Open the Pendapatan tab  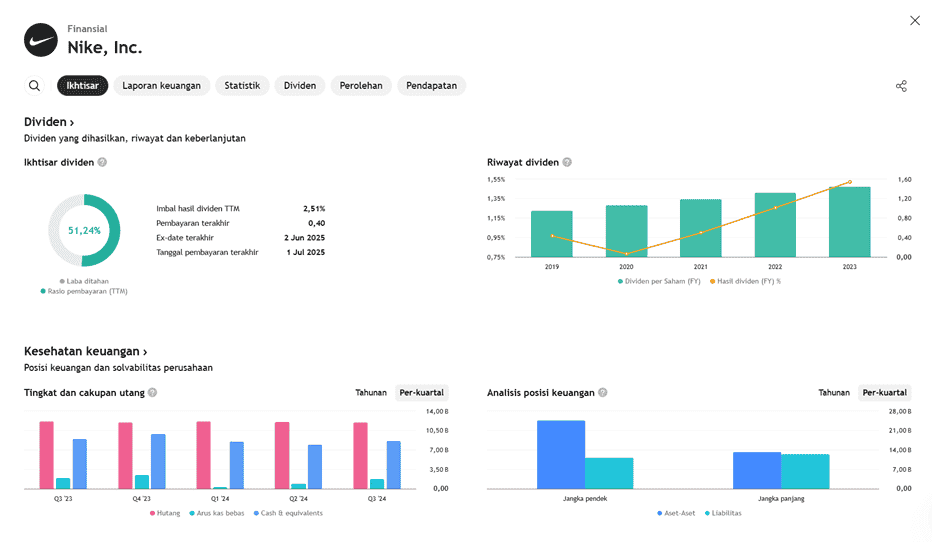tap(432, 86)
